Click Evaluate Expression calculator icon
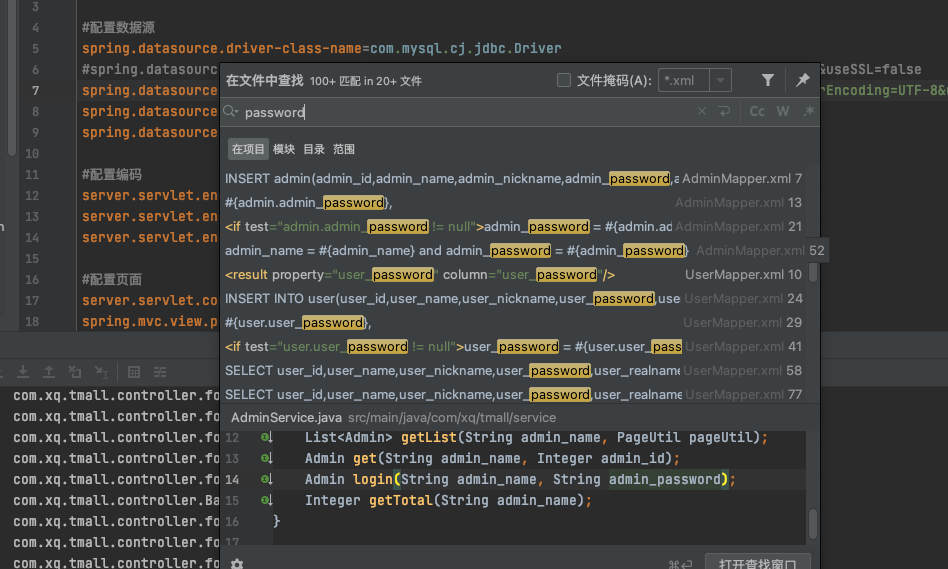The image size is (948, 569). pyautogui.click(x=134, y=372)
